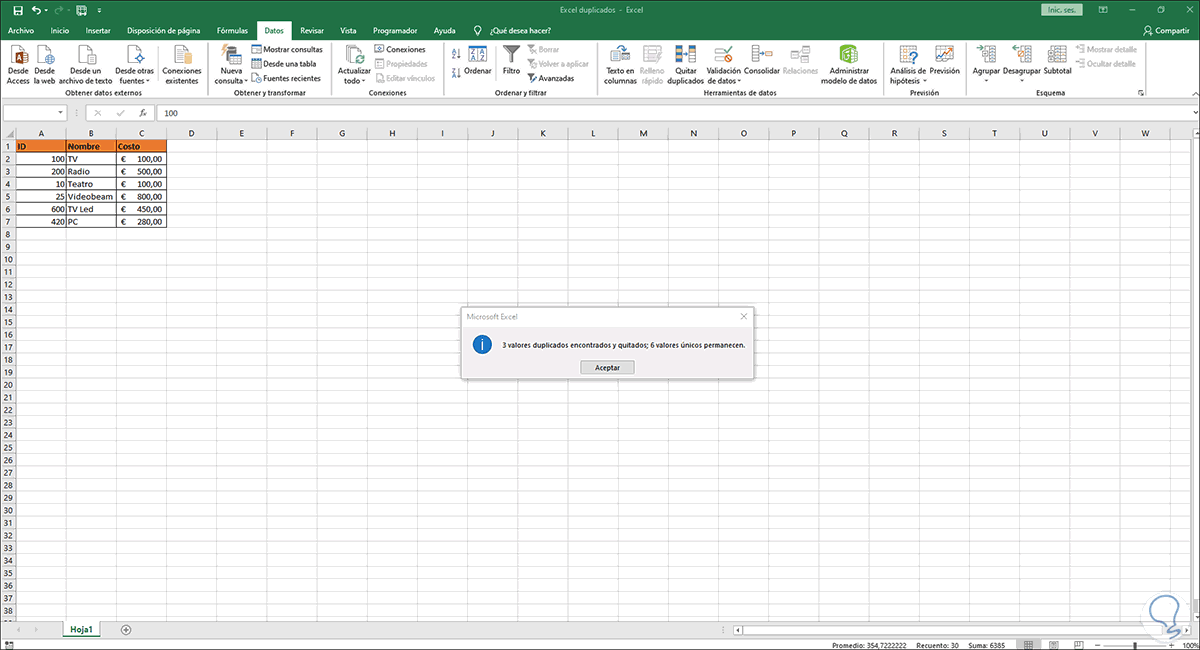Click the Previsión forecast sheet icon
This screenshot has height=650, width=1200.
coord(944,62)
